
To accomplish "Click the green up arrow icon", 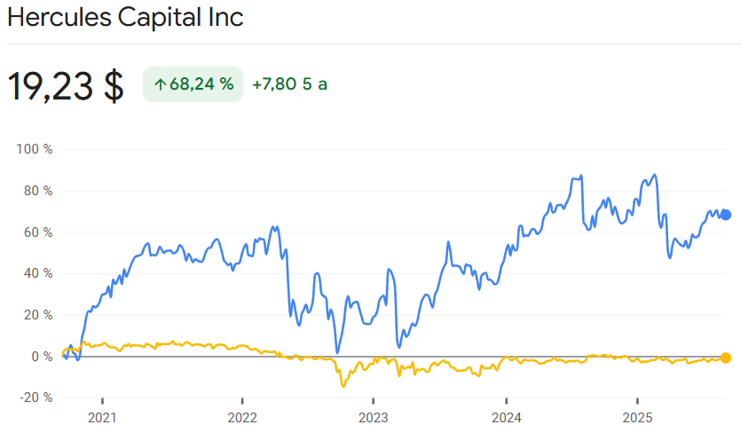I will [160, 85].
